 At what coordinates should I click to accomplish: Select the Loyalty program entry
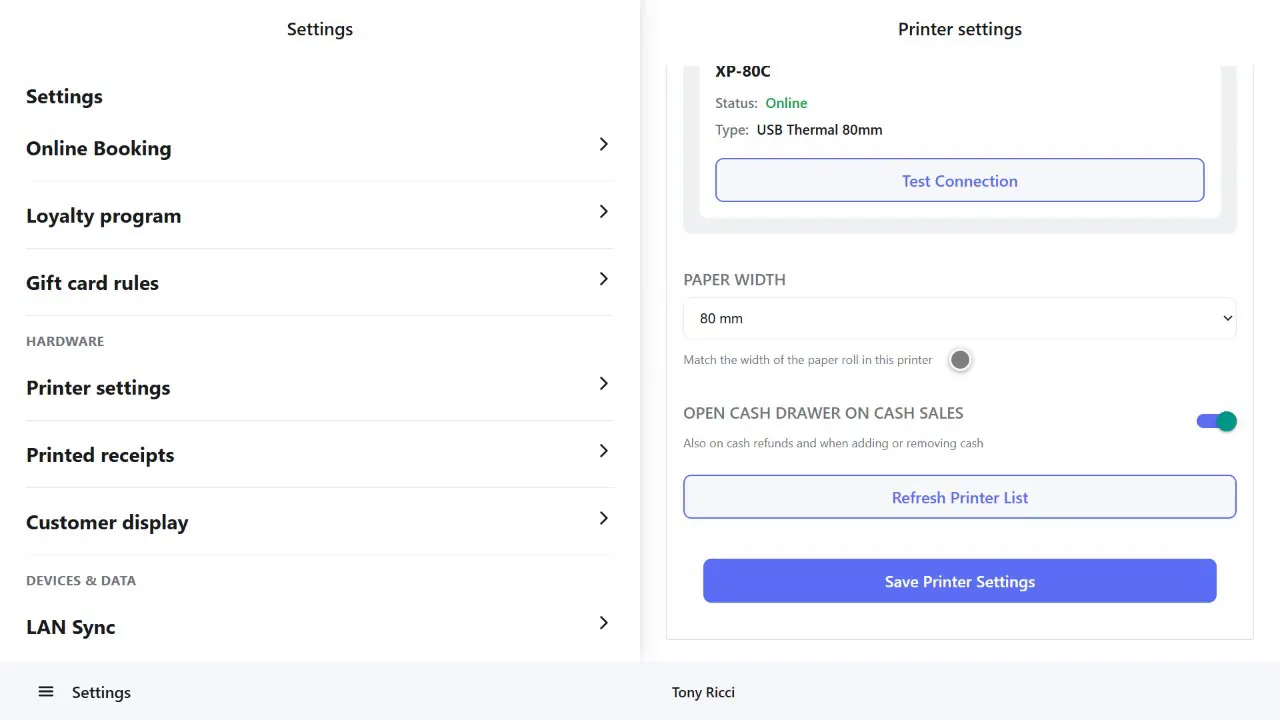319,215
